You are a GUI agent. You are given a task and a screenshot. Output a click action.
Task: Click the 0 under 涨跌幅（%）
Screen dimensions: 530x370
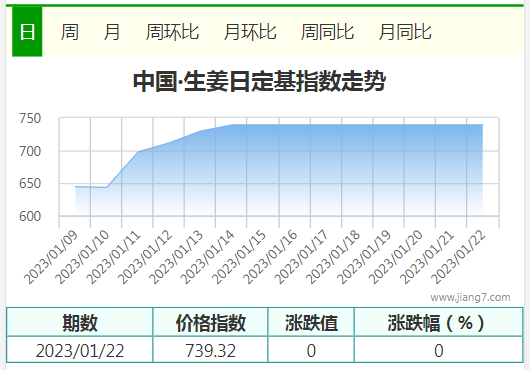point(438,350)
